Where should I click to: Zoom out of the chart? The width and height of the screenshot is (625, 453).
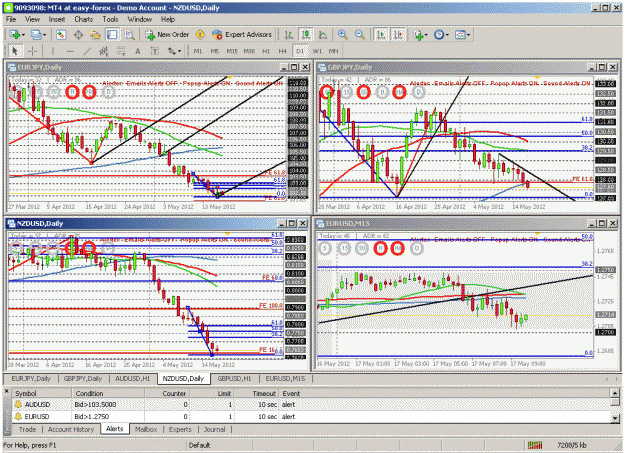360,35
